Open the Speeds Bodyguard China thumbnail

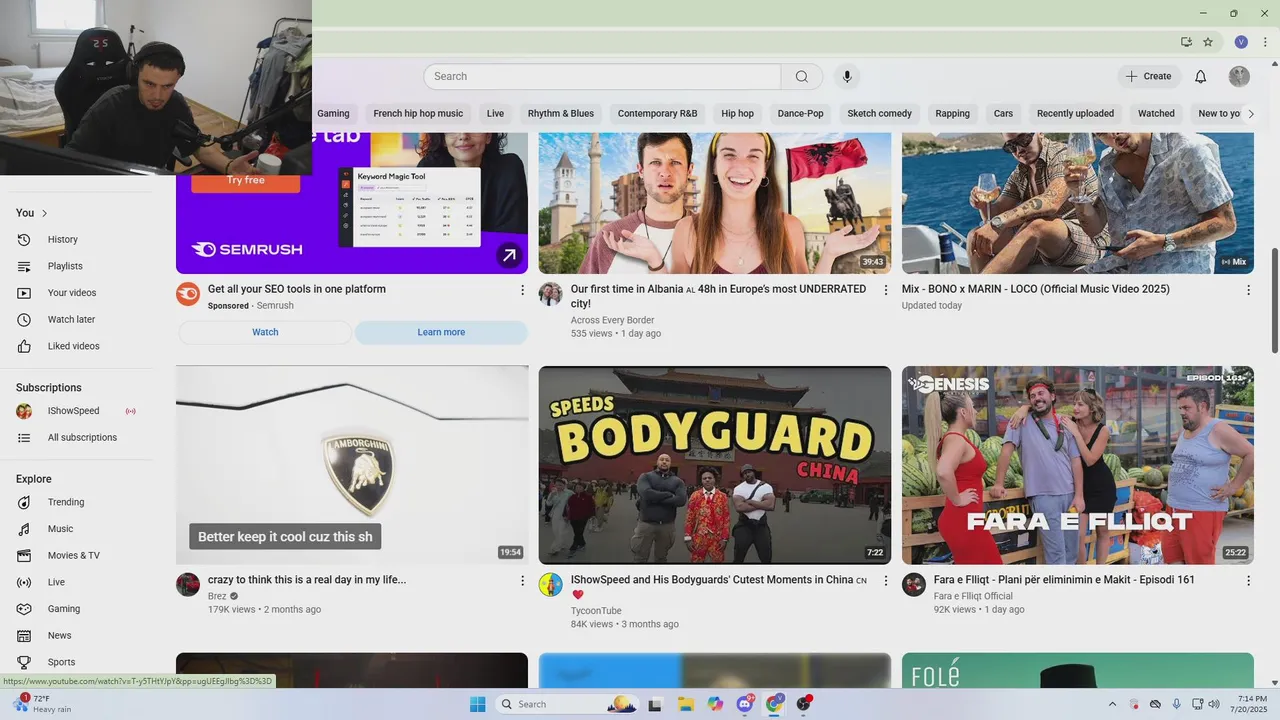tap(715, 465)
